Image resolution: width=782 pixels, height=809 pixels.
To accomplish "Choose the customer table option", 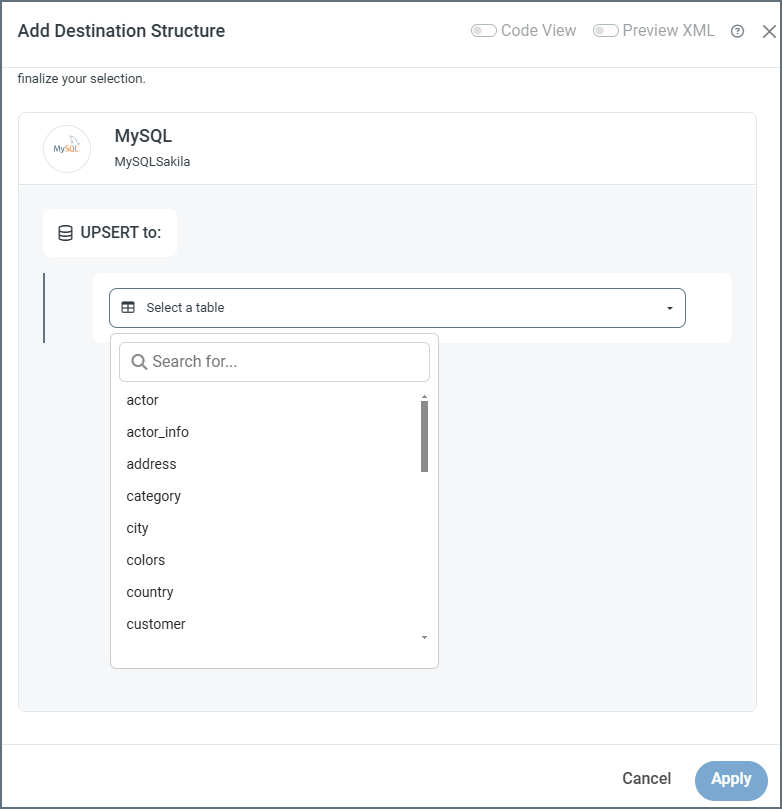I will pos(156,624).
